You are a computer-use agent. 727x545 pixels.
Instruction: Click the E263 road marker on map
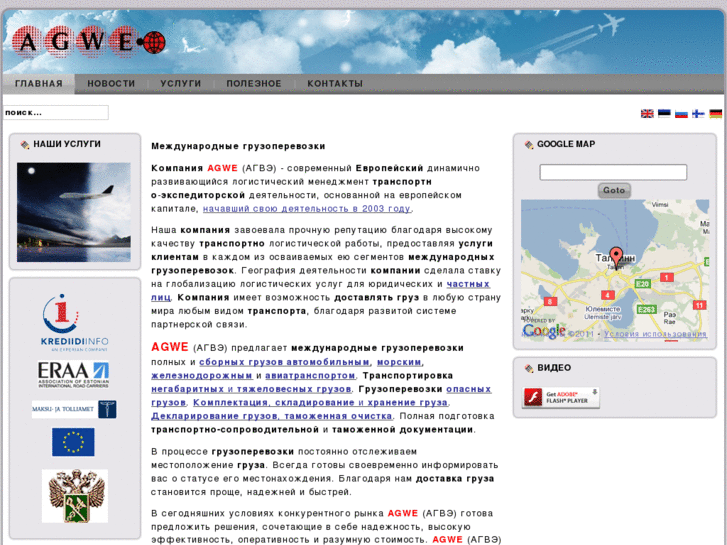pos(647,309)
